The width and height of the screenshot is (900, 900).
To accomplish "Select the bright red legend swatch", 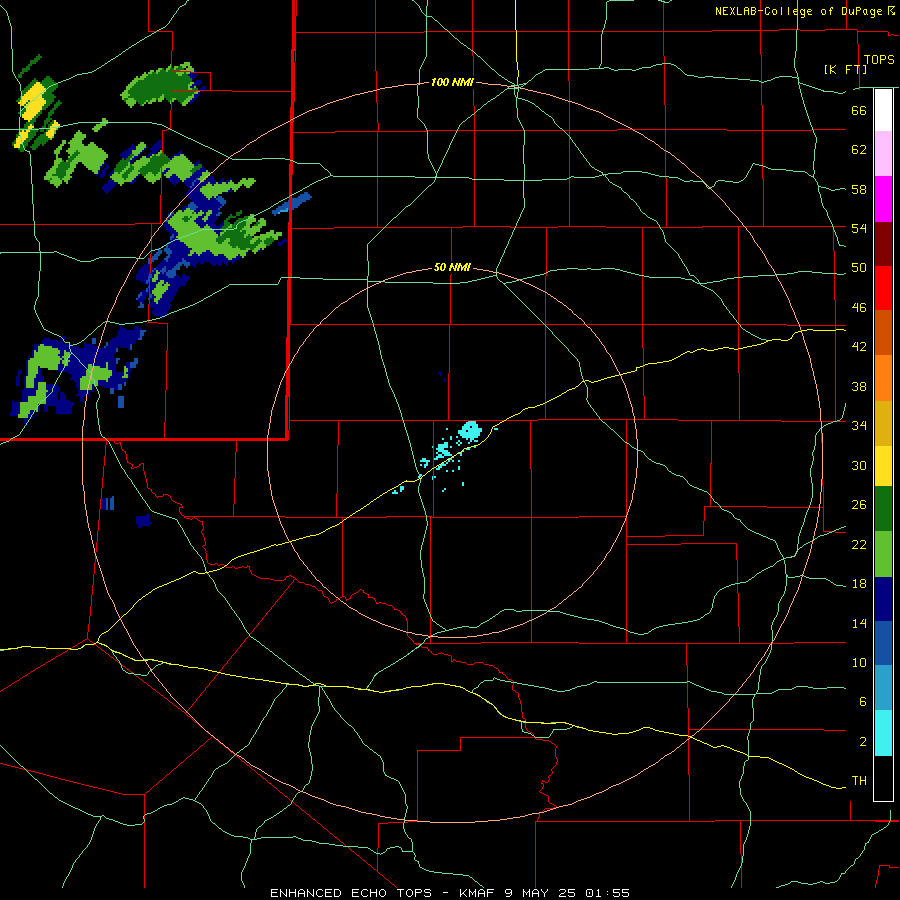I will point(883,288).
